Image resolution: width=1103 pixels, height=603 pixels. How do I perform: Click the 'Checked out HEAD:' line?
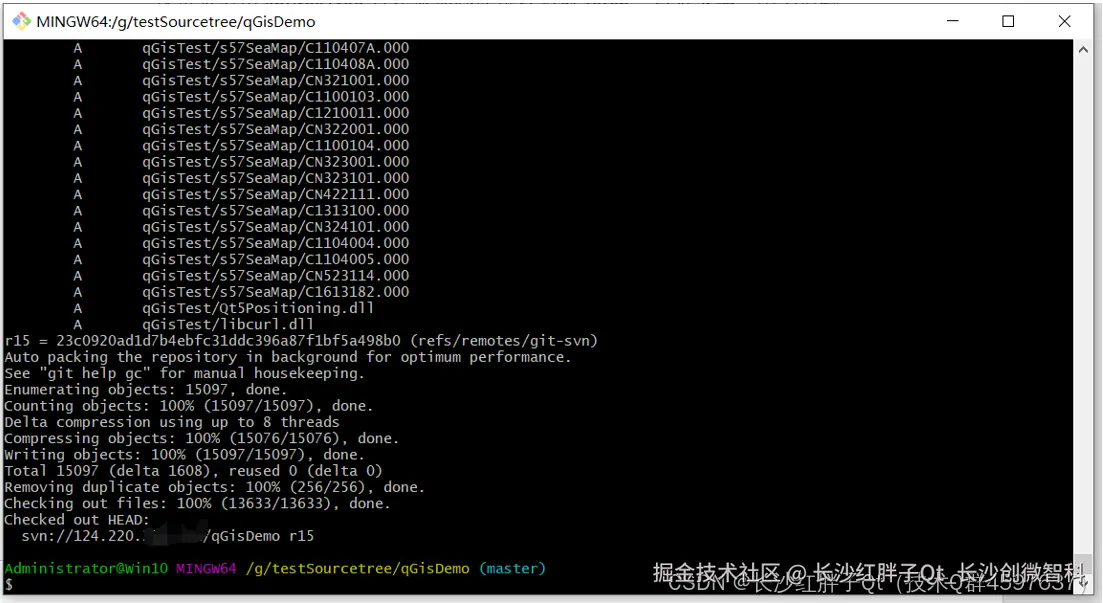tap(77, 519)
